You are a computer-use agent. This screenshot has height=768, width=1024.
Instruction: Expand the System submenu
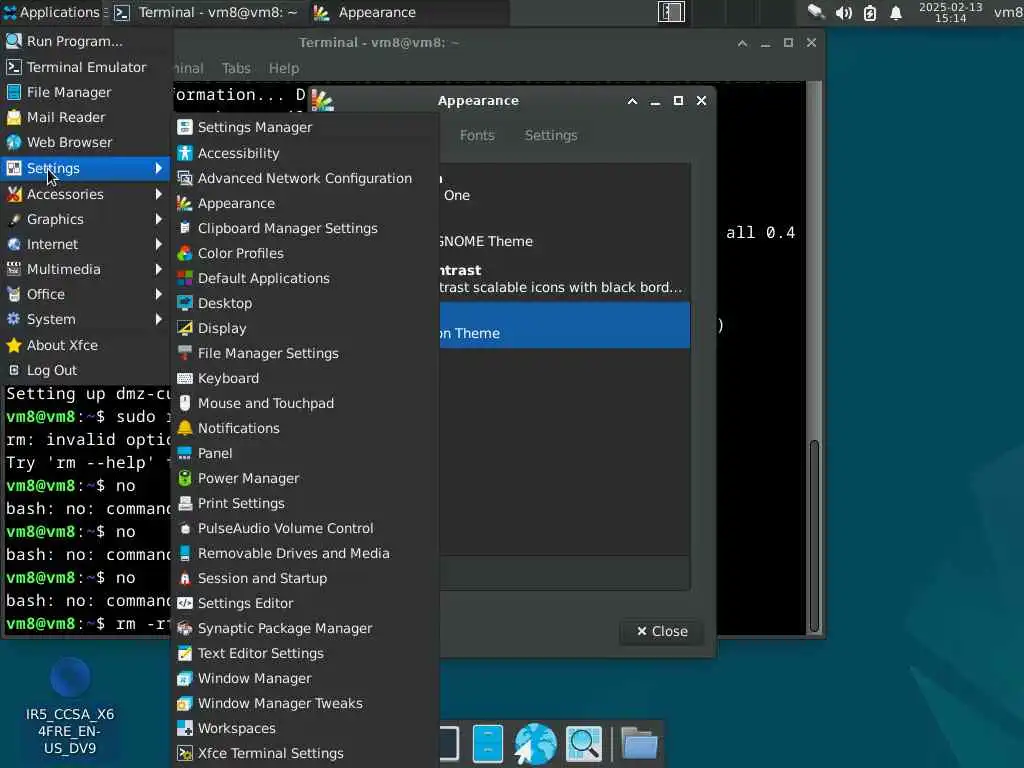[85, 319]
